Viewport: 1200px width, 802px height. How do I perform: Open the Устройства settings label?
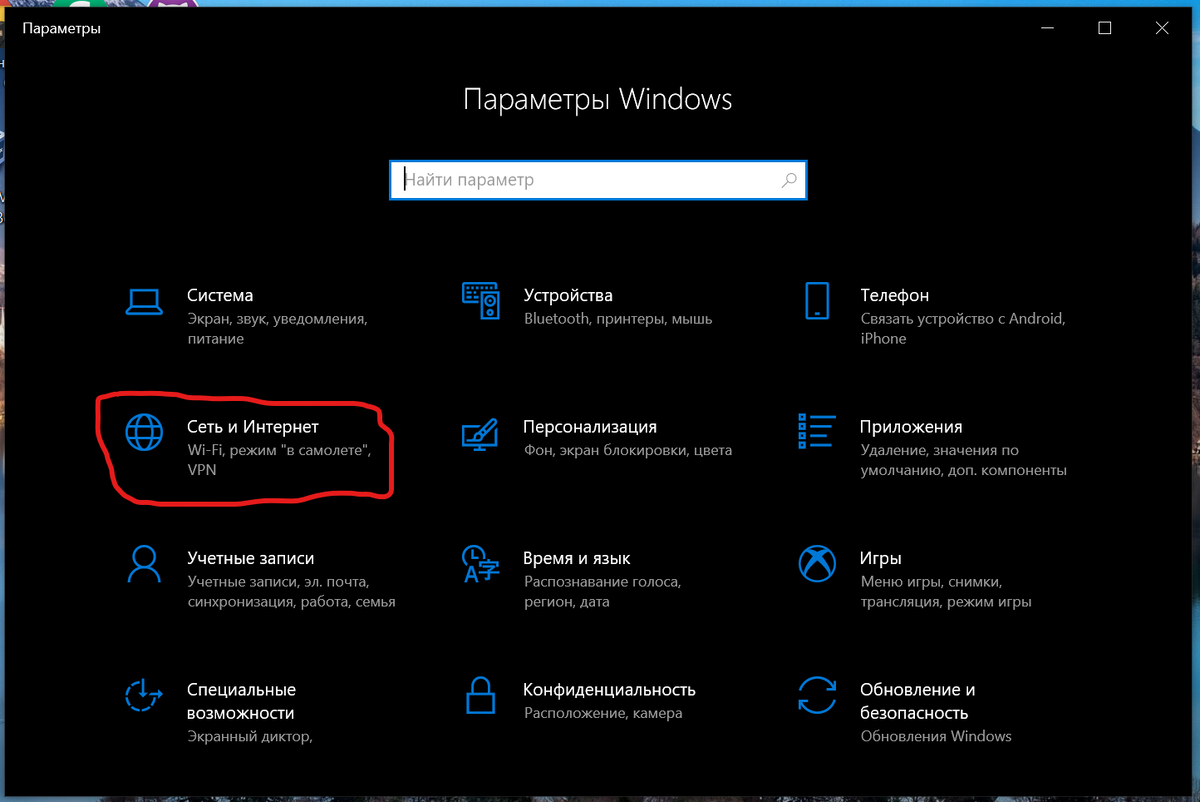(x=568, y=295)
